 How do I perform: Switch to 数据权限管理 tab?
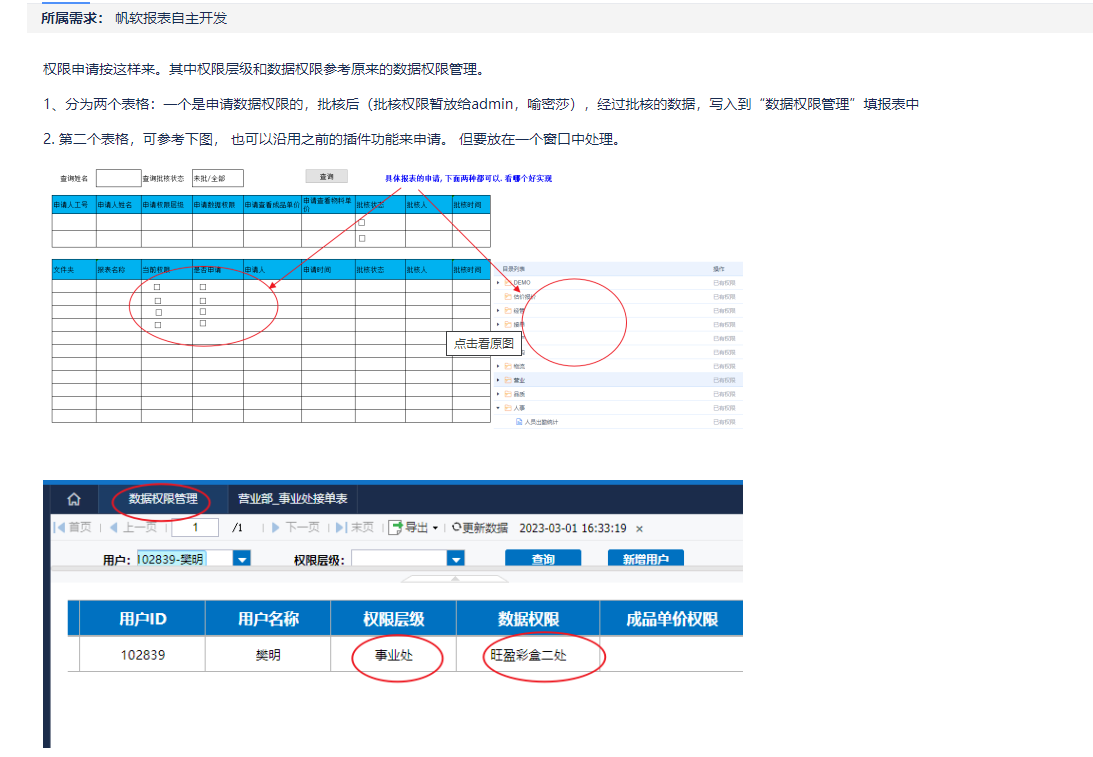163,499
